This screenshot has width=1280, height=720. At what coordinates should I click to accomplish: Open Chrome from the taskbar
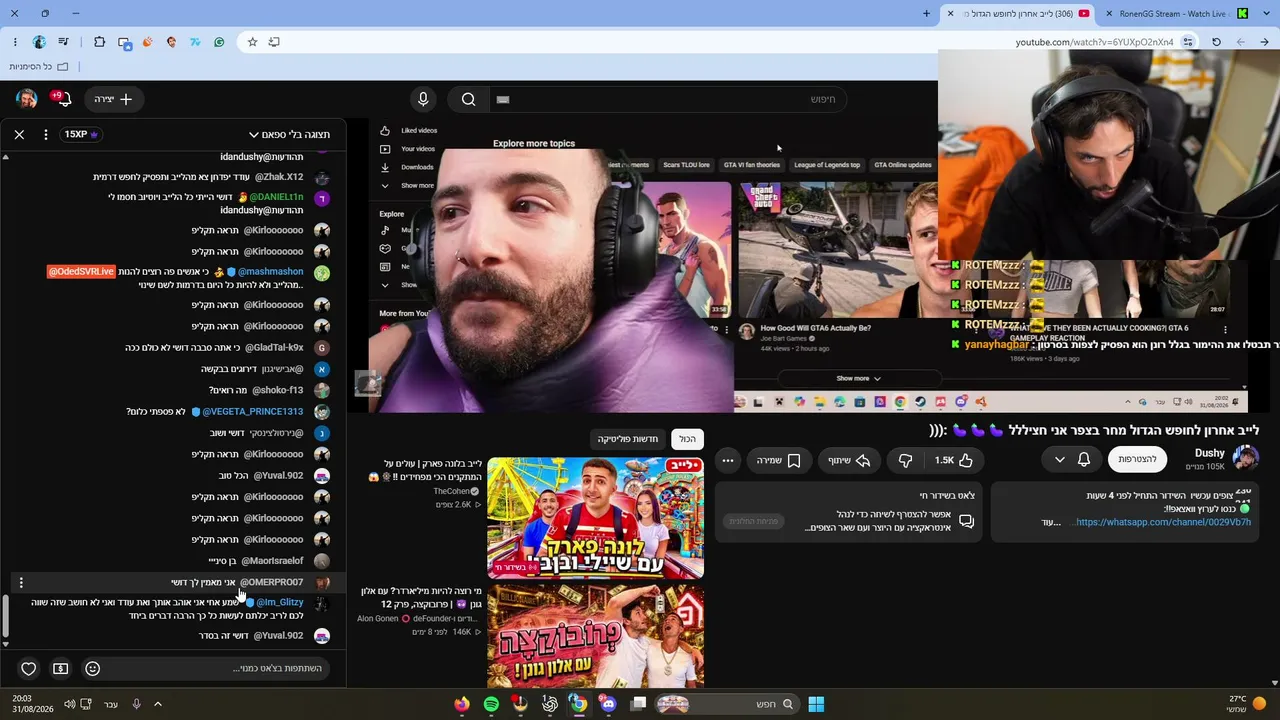579,704
